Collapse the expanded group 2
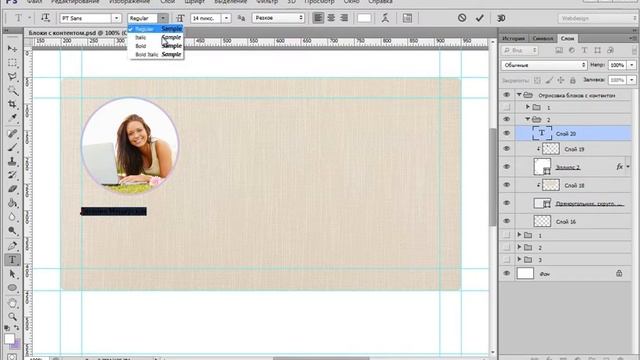Screen dimensions: 640x360 click(528, 119)
